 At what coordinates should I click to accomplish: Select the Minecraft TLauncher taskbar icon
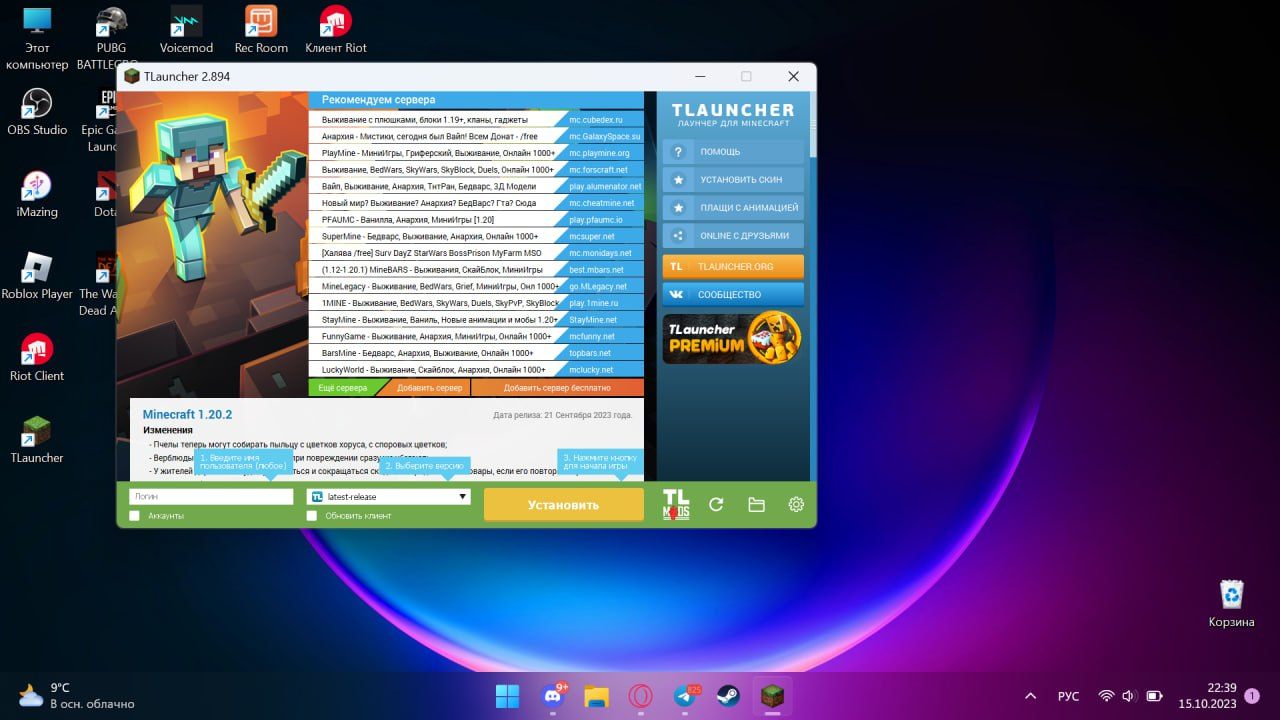coord(772,696)
